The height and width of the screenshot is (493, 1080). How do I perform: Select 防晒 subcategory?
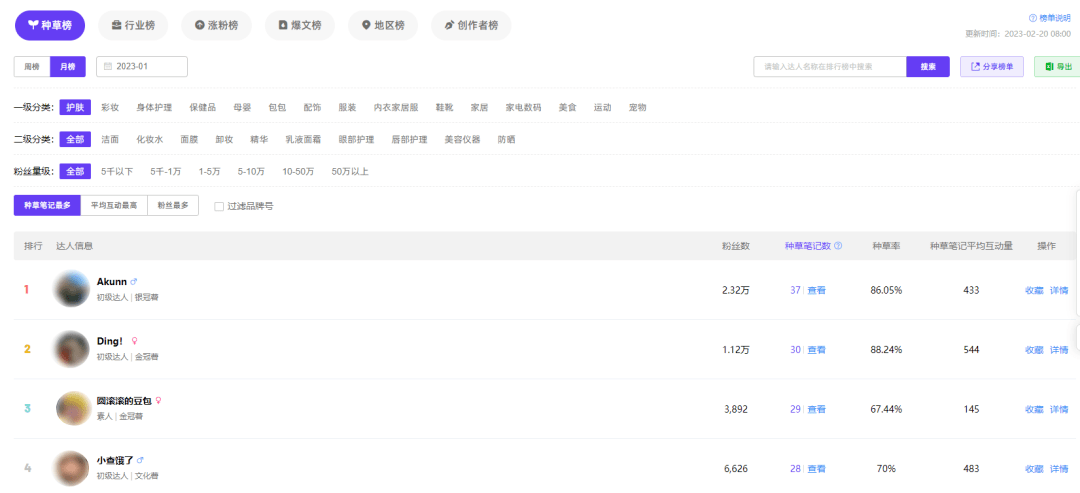[x=506, y=139]
